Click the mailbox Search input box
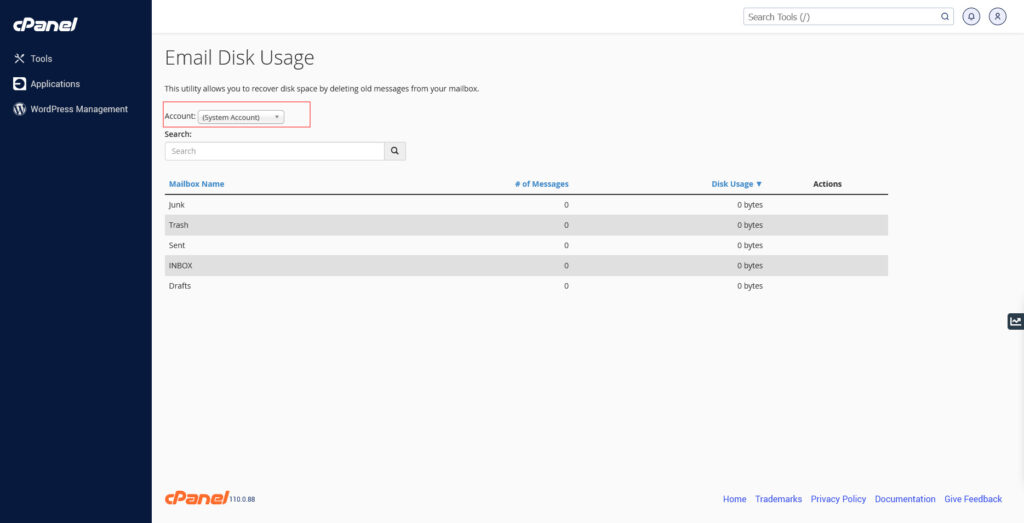 (274, 151)
